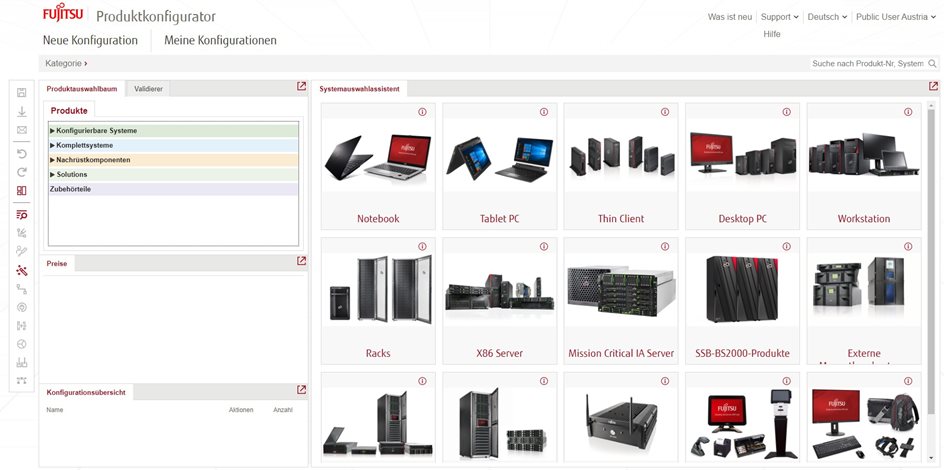
Task: Click the Was ist neu link
Action: [x=730, y=17]
